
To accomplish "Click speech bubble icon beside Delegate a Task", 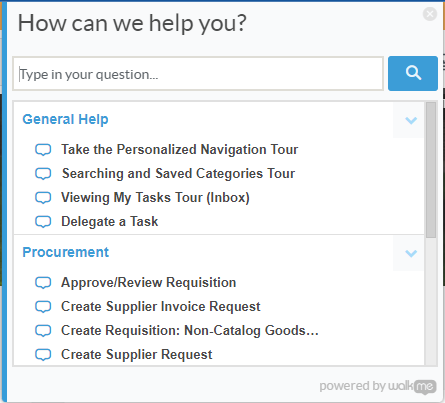I will tap(43, 222).
